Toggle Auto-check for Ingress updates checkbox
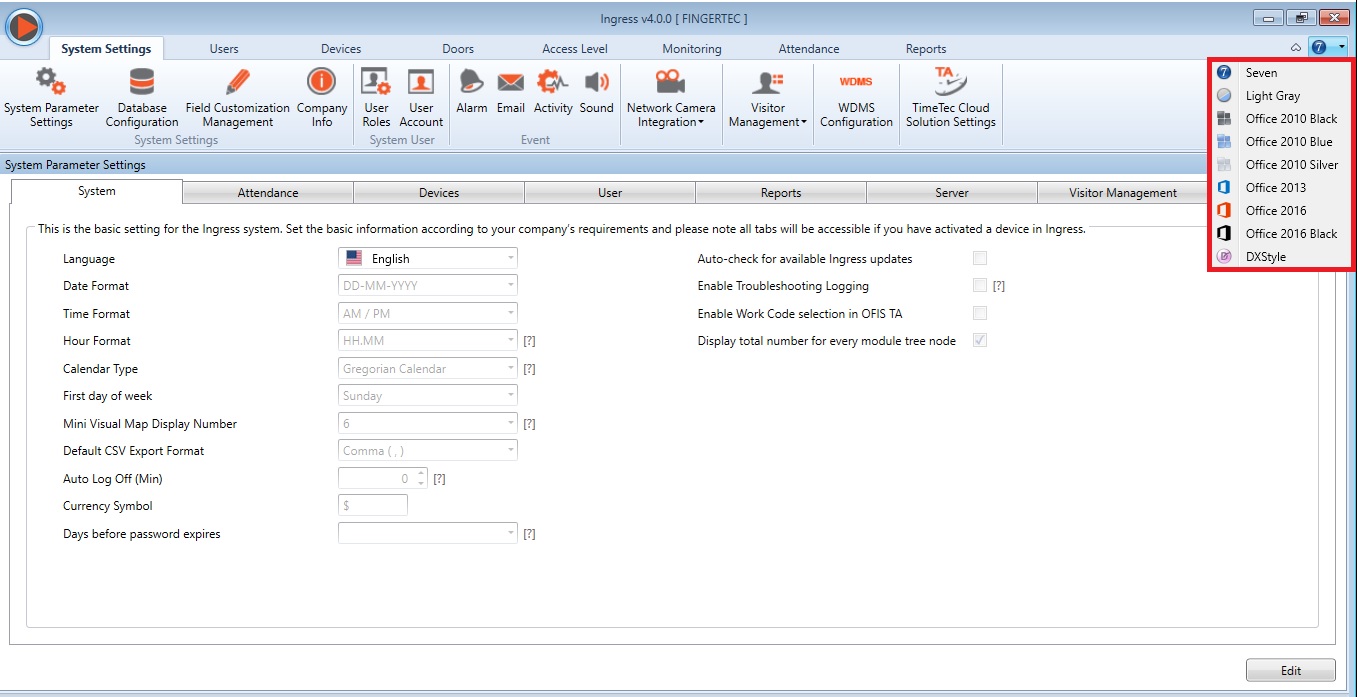Screen dimensions: 1358x697 click(980, 258)
